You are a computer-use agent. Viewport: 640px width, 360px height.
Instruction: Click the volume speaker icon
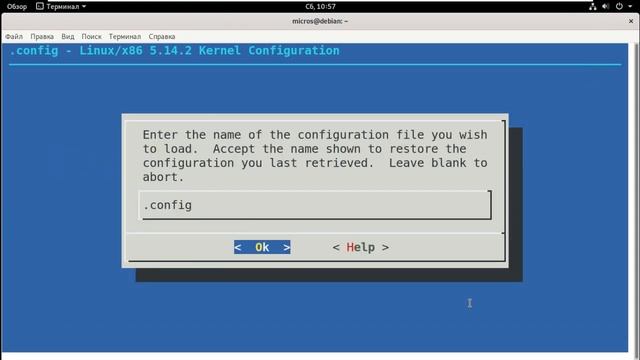pos(606,7)
